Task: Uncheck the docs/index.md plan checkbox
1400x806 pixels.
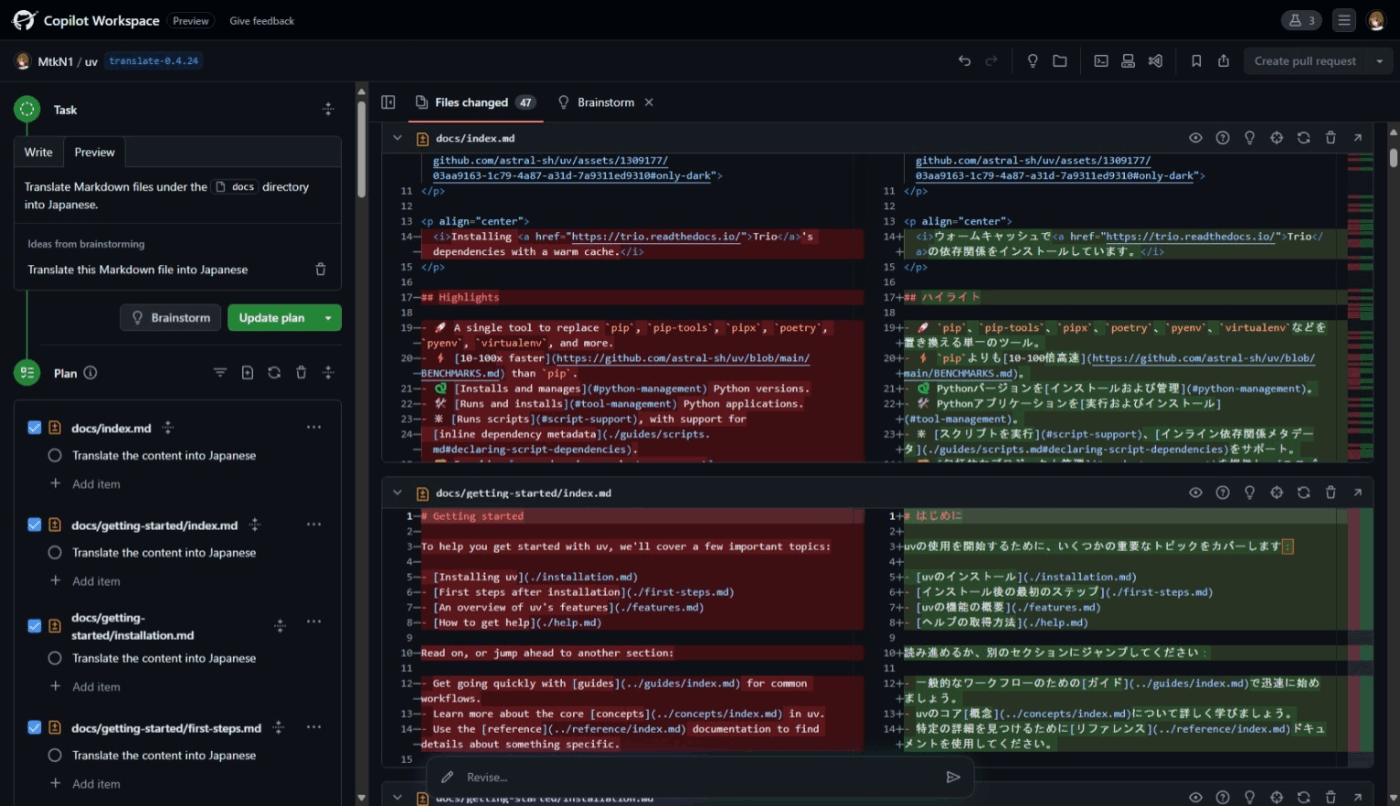Action: point(34,427)
